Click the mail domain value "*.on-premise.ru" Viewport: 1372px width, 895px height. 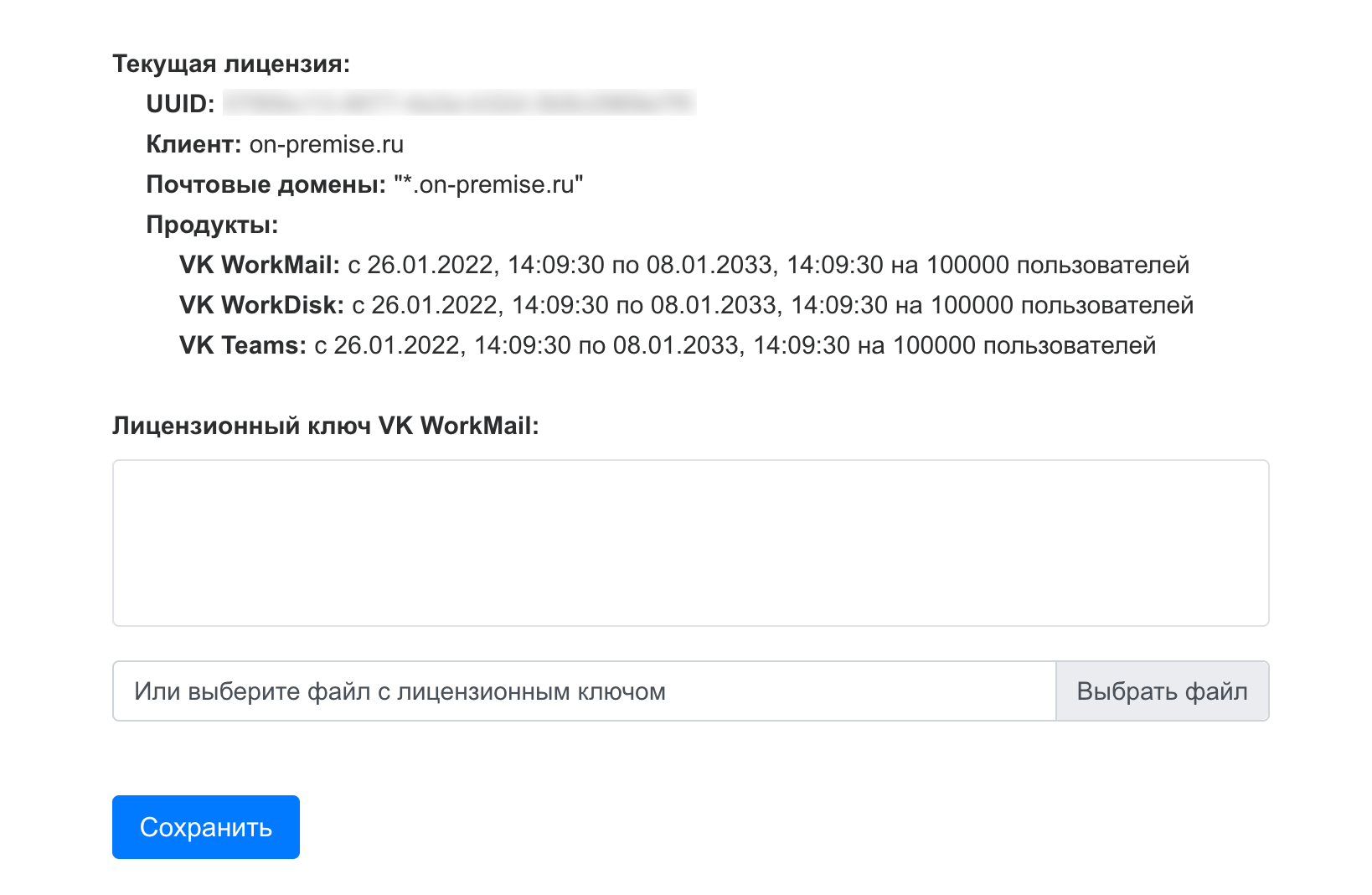(x=488, y=184)
